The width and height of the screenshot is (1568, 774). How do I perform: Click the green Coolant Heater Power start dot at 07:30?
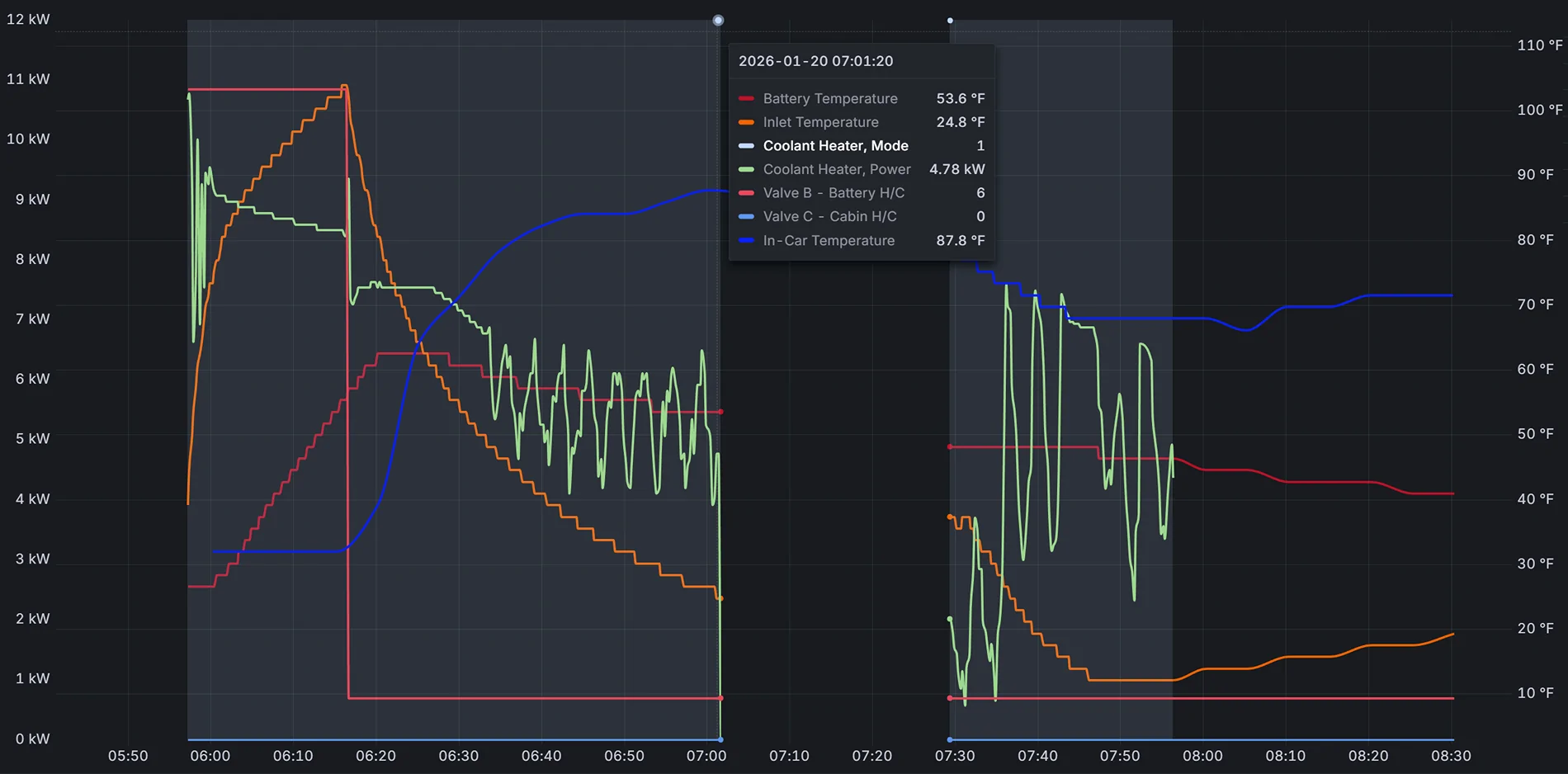[950, 619]
